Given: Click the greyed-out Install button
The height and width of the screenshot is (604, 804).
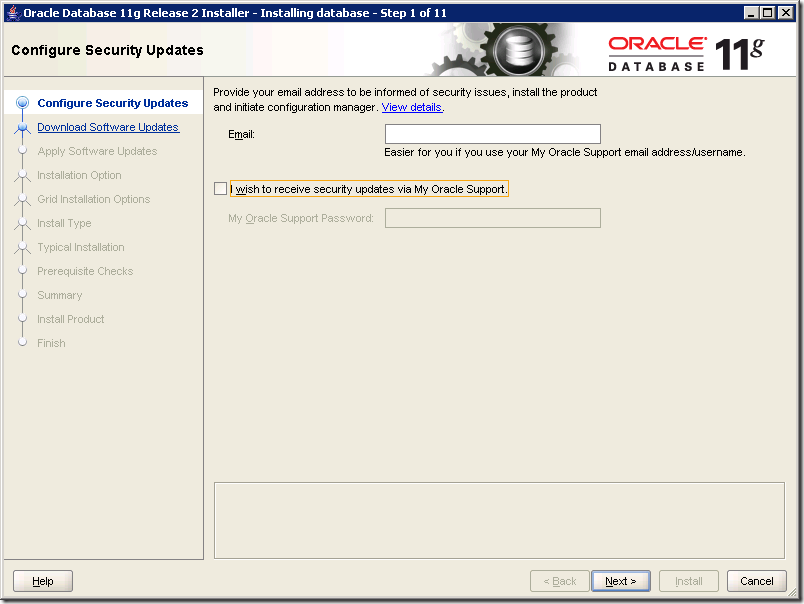Looking at the screenshot, I should (689, 581).
